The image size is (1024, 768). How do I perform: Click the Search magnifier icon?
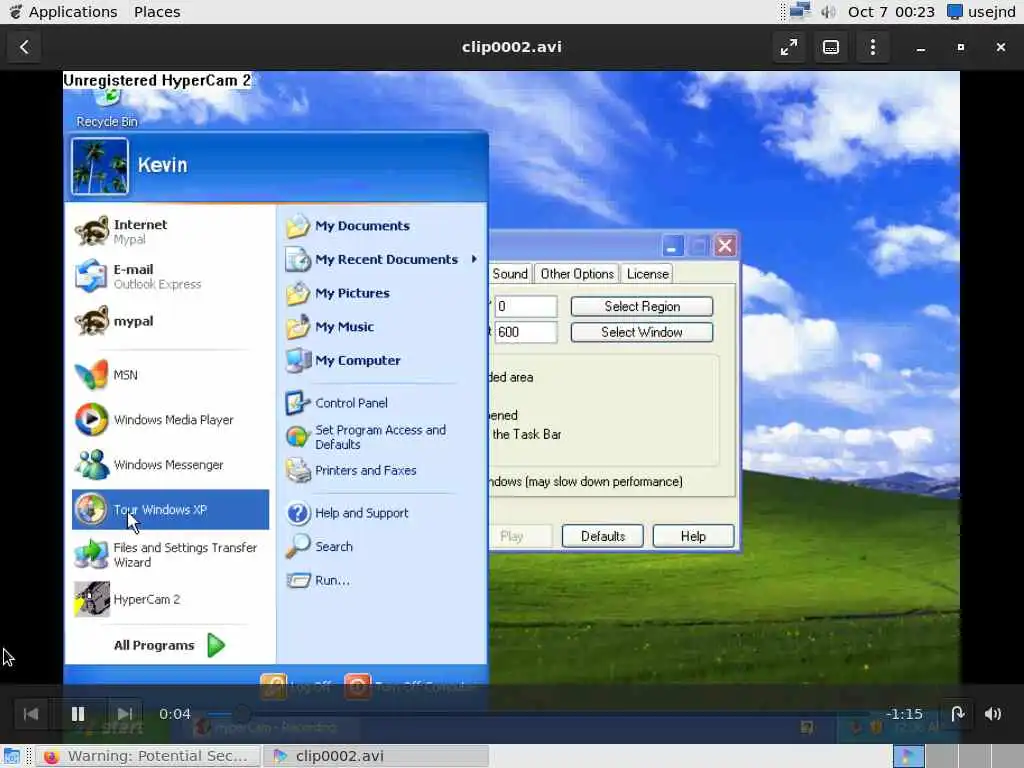(298, 547)
